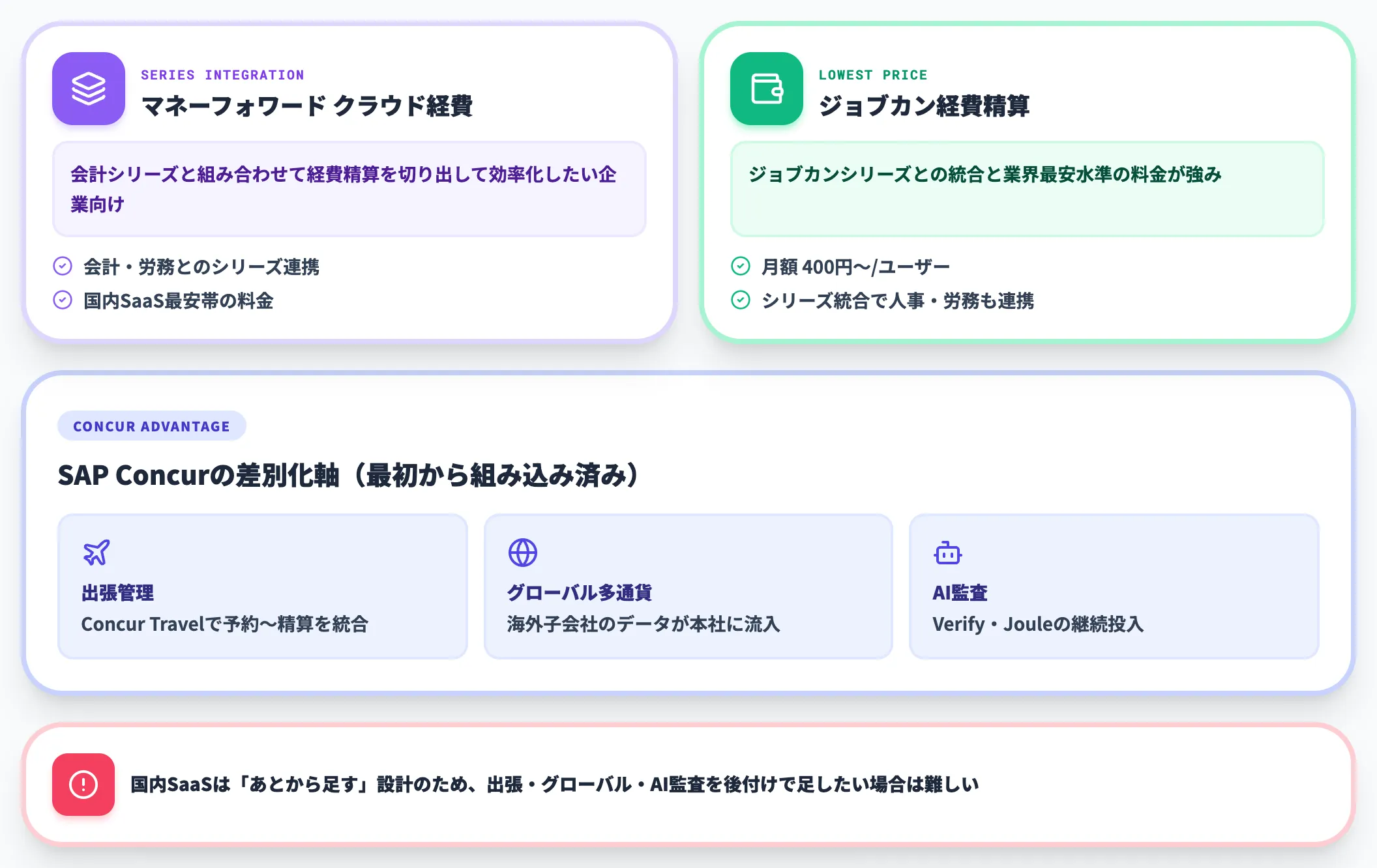Click the purple stacked-layers icon for マネーフォワード
The height and width of the screenshot is (868, 1377).
(89, 89)
